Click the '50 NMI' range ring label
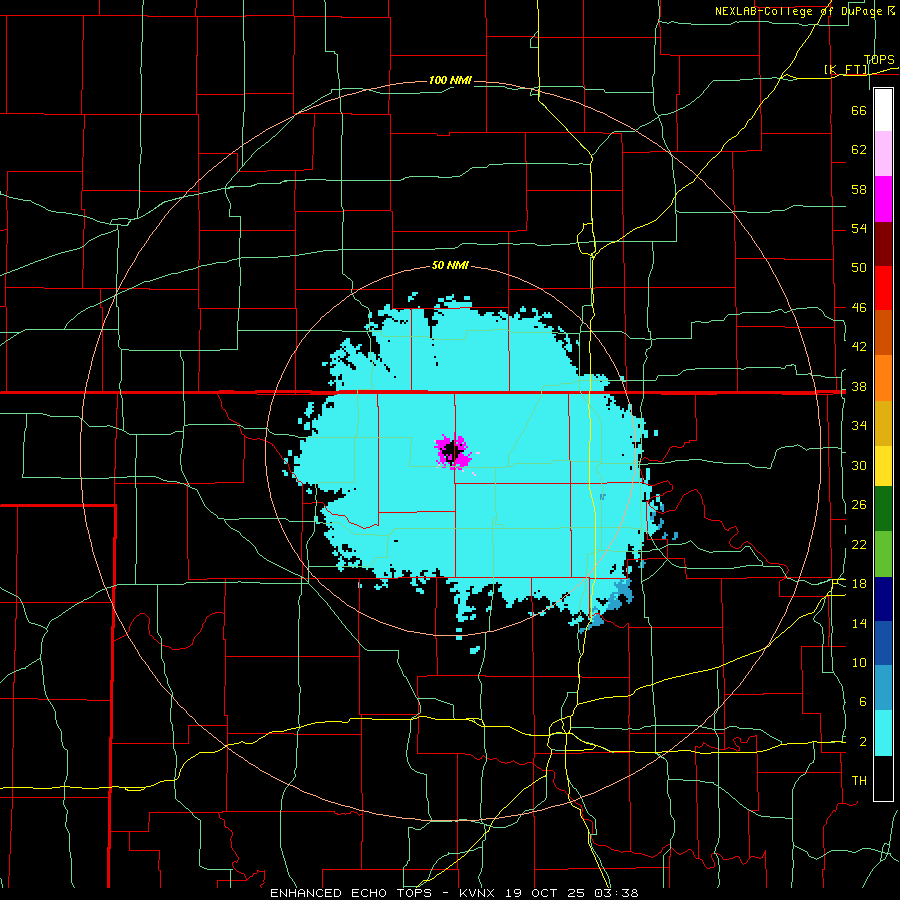Screen dimensions: 900x900 click(x=450, y=265)
